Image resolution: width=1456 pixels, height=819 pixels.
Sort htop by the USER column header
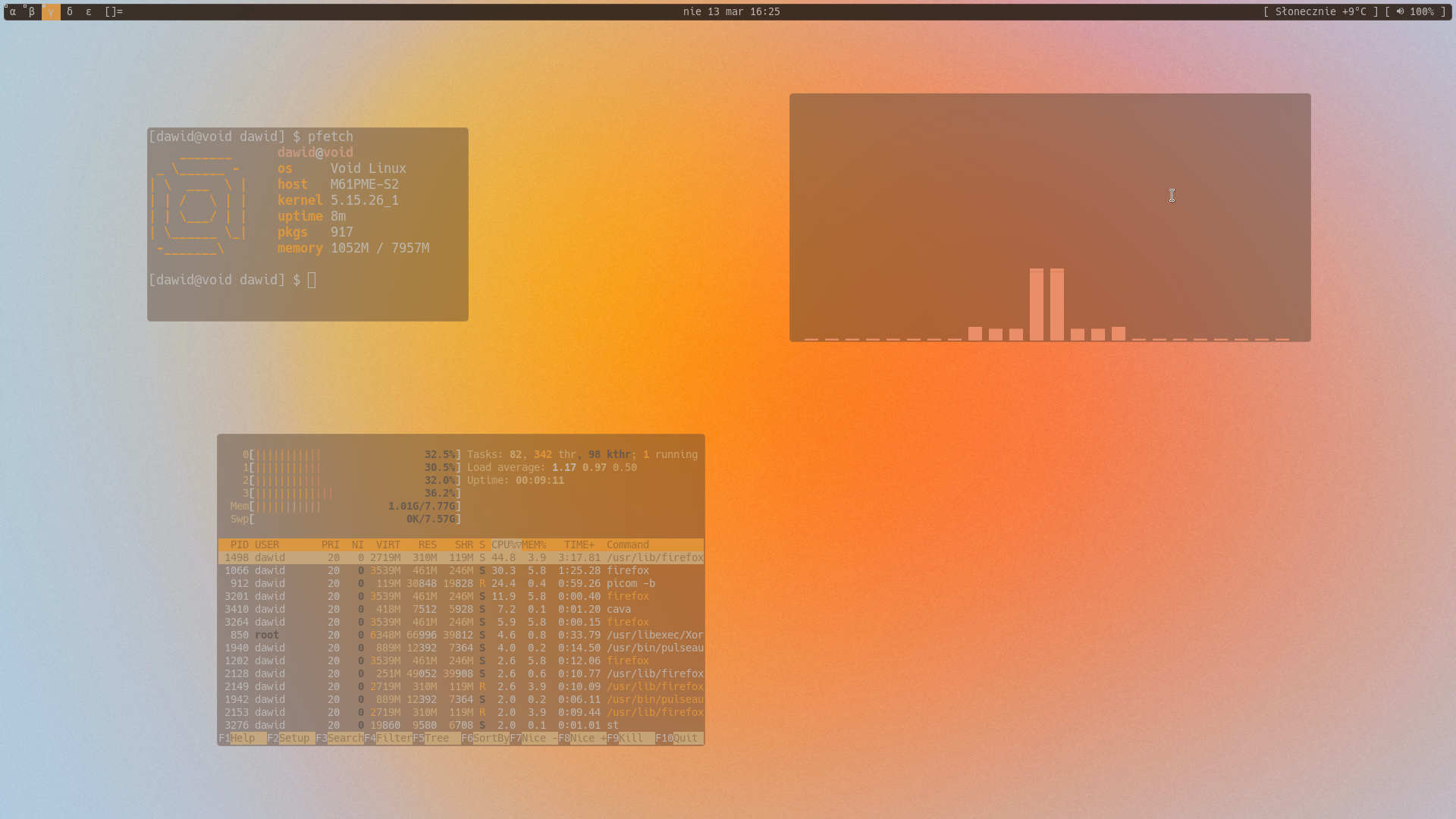pyautogui.click(x=267, y=544)
